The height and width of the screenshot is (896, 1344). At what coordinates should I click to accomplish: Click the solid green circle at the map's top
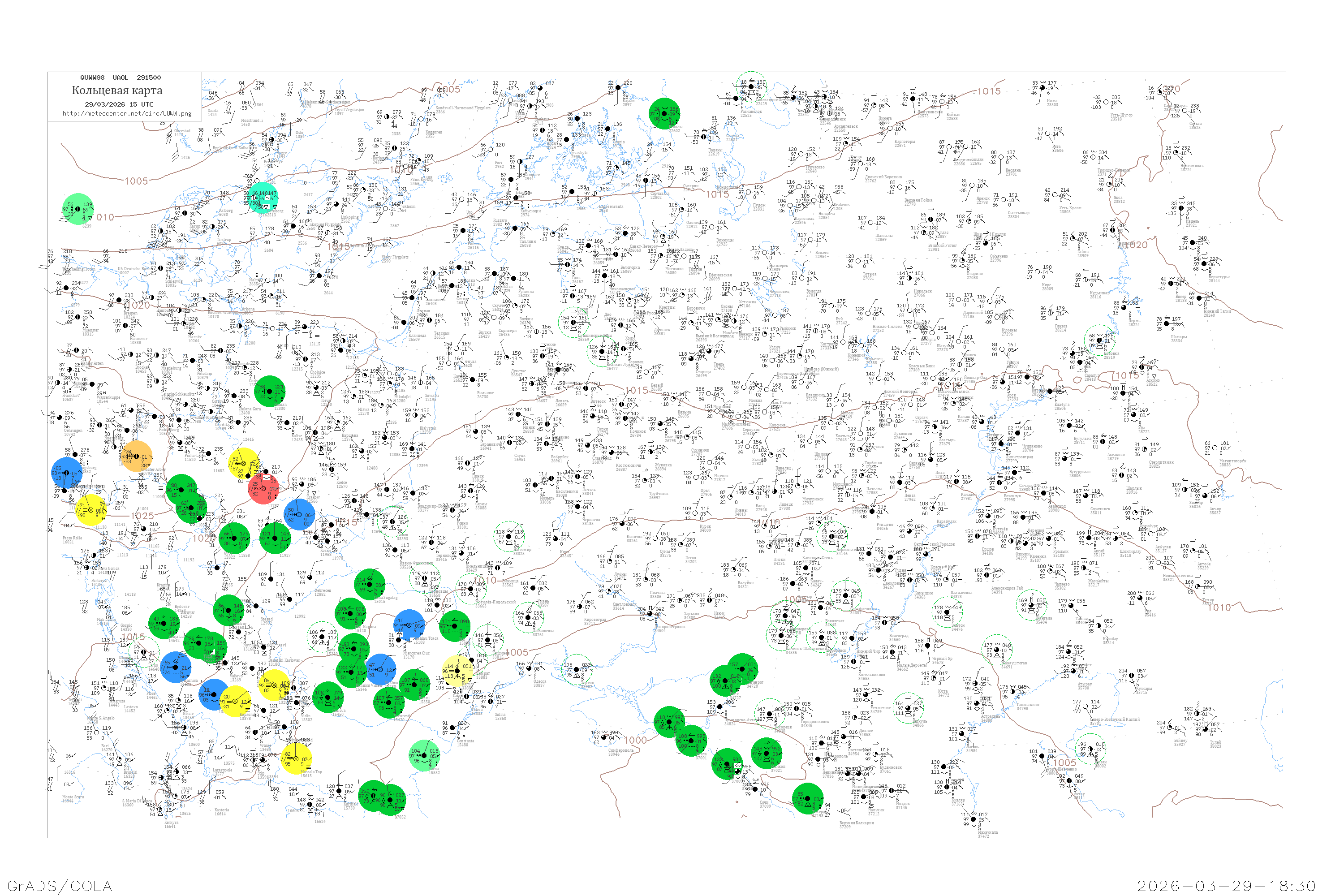tap(664, 114)
